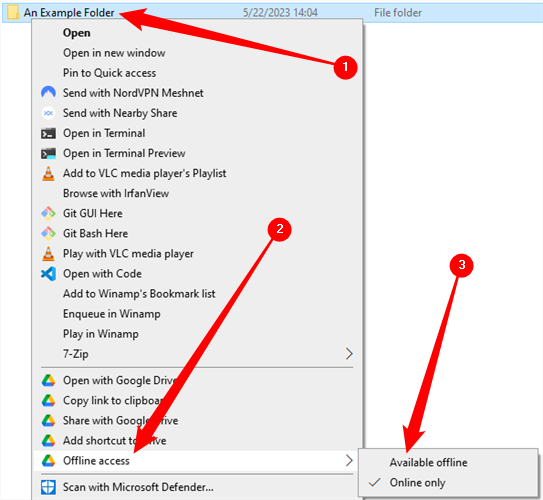Click the Microsoft Defender shield icon
This screenshot has width=543, height=500.
(48, 487)
